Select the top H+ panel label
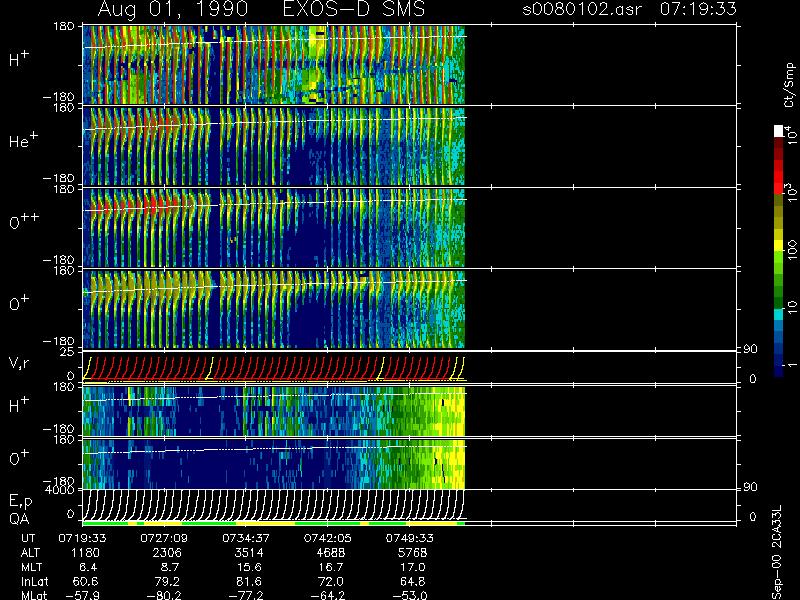 click(19, 60)
